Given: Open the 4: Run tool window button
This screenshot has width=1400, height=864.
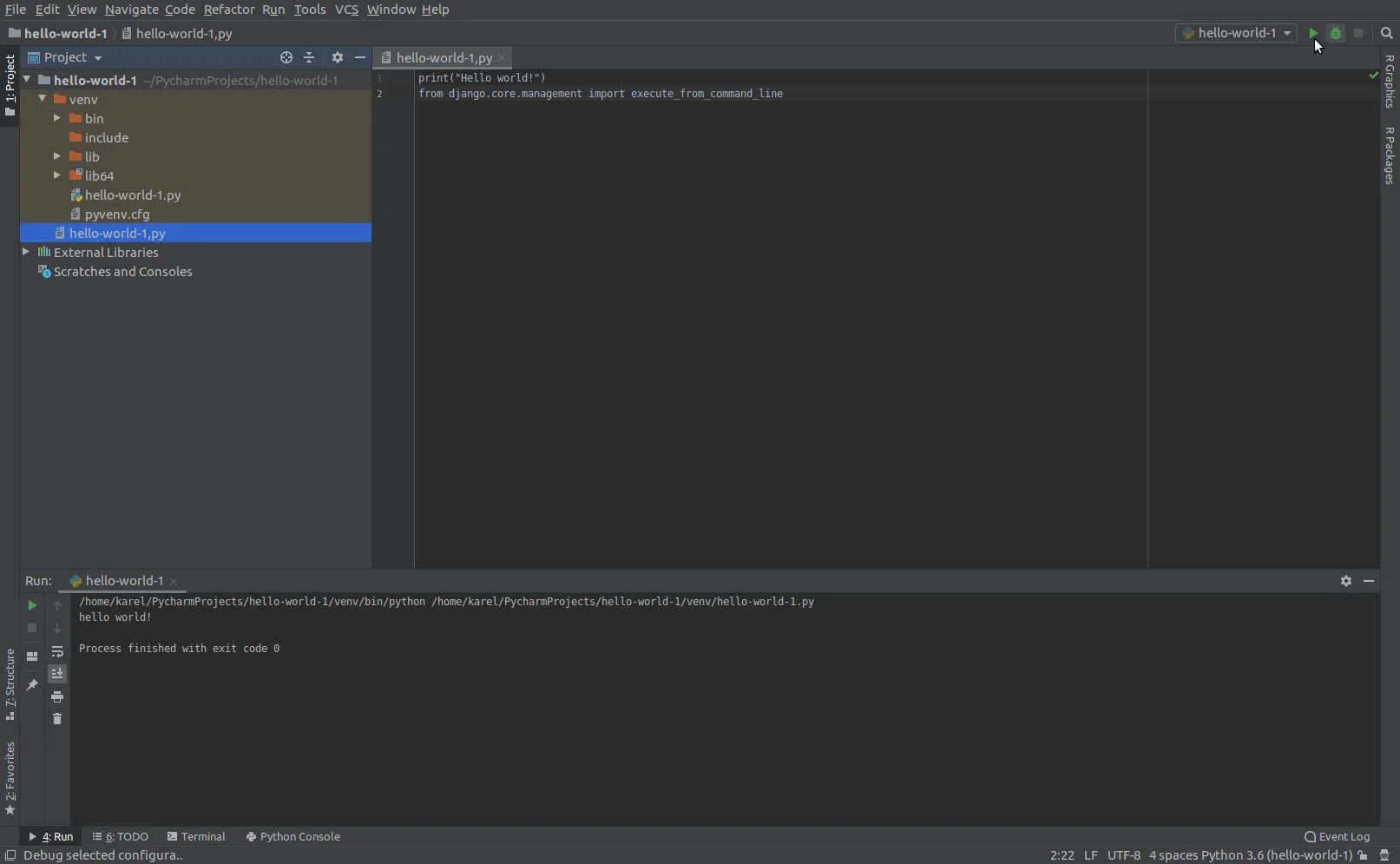Looking at the screenshot, I should (50, 837).
